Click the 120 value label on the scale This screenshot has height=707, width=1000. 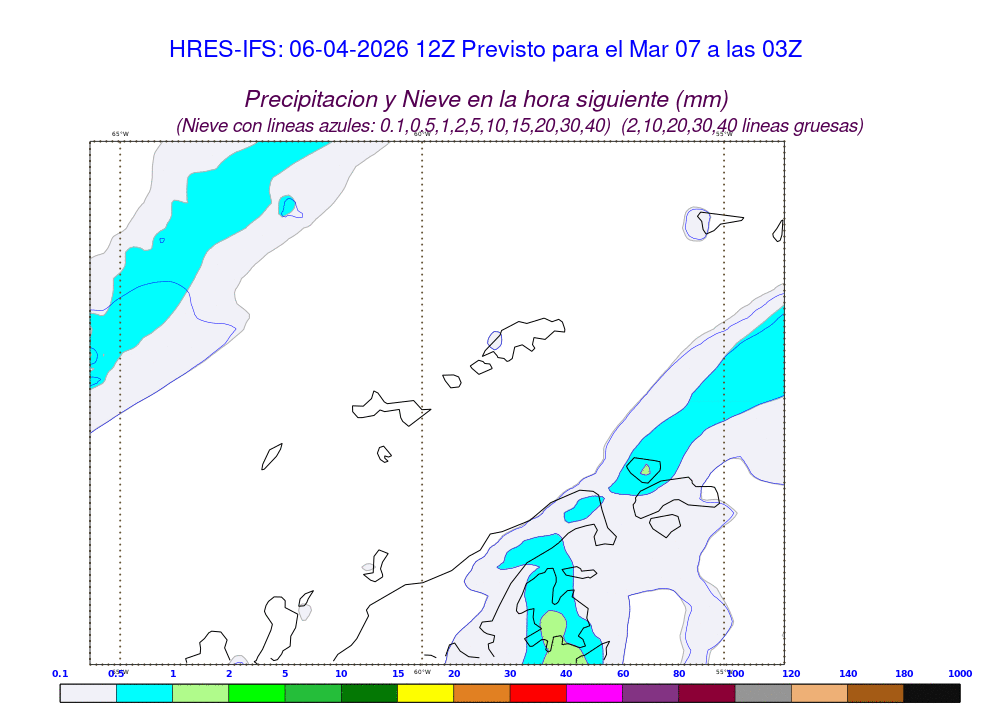(791, 674)
